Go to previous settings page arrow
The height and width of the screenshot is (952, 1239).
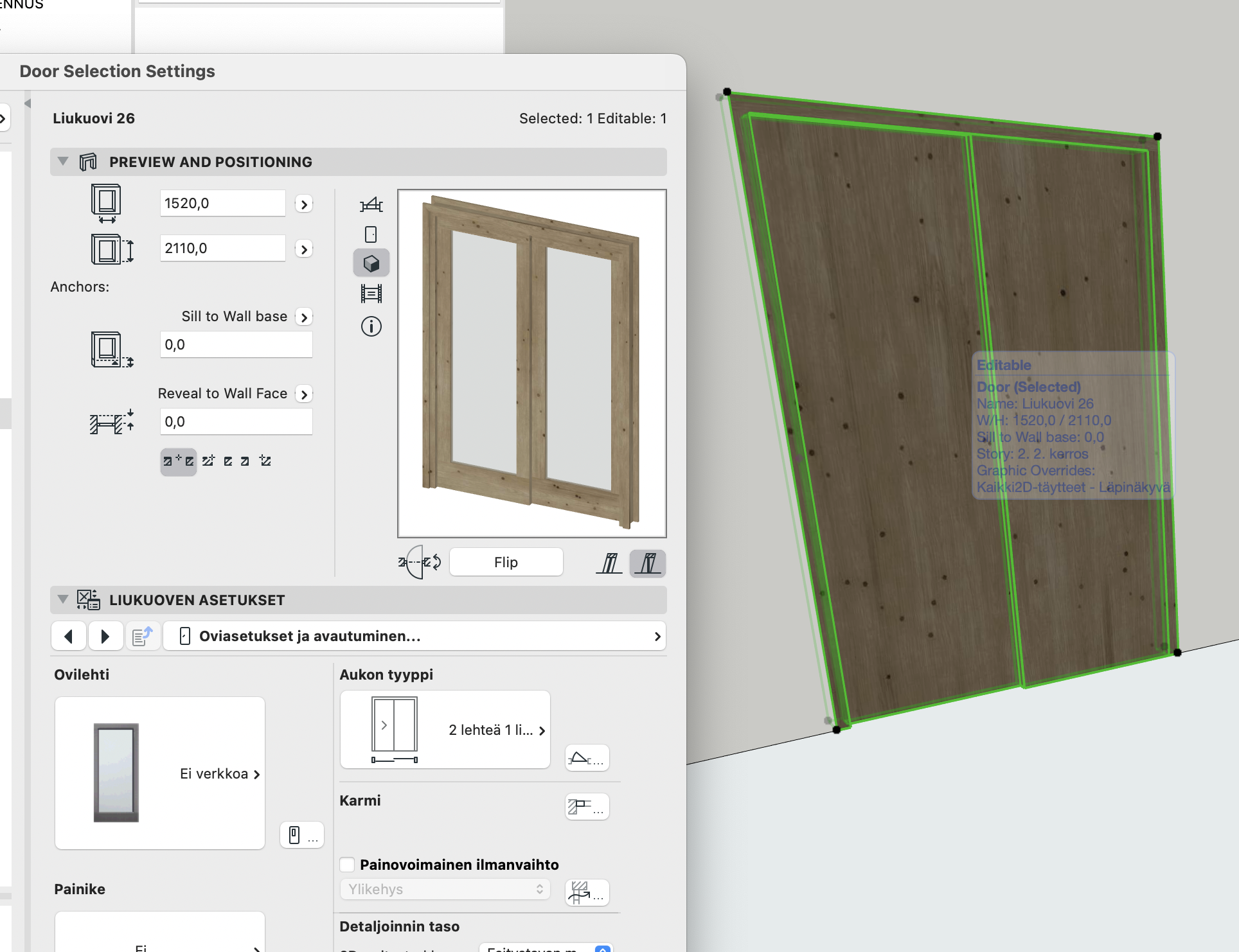pyautogui.click(x=69, y=636)
